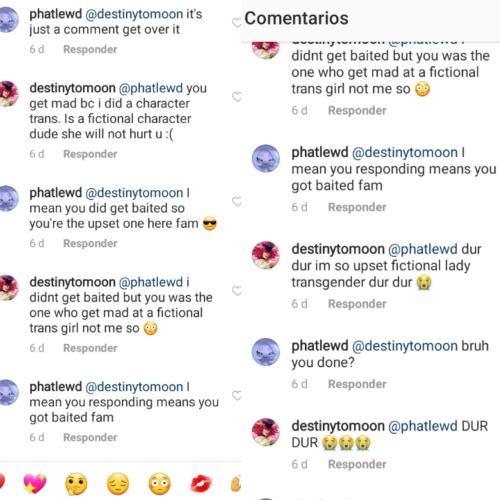Insert the flushed face emoji
This screenshot has width=500, height=500.
pos(160,484)
